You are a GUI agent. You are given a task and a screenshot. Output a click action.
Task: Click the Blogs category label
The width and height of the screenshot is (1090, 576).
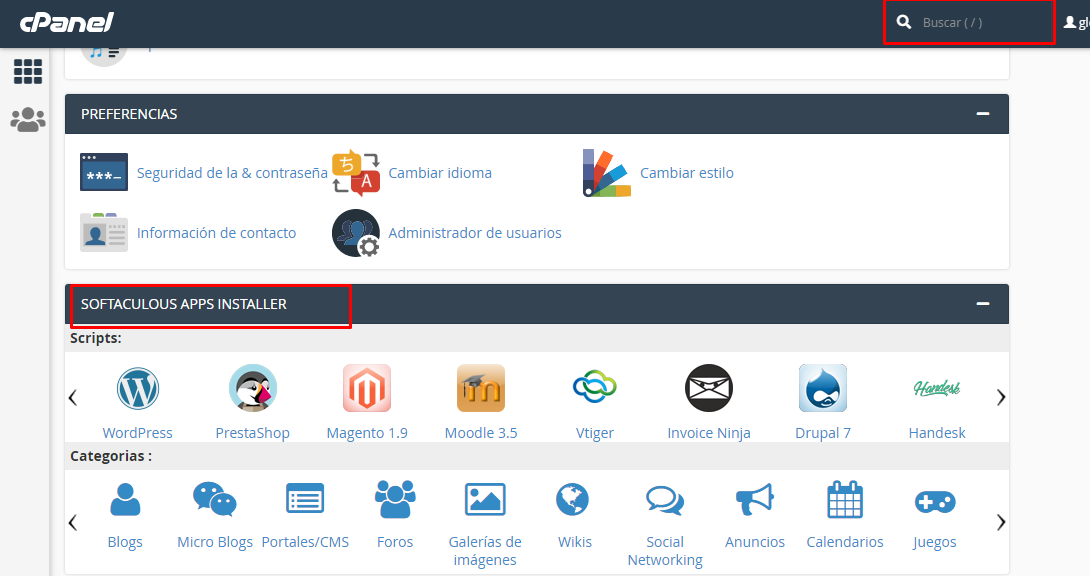pyautogui.click(x=125, y=542)
